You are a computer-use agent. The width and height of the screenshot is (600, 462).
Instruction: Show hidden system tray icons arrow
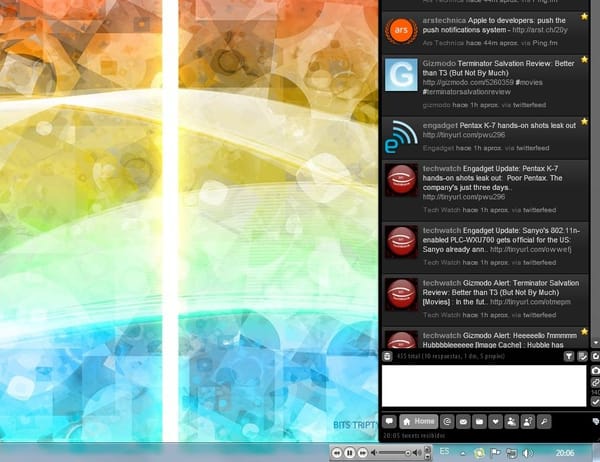[x=466, y=453]
